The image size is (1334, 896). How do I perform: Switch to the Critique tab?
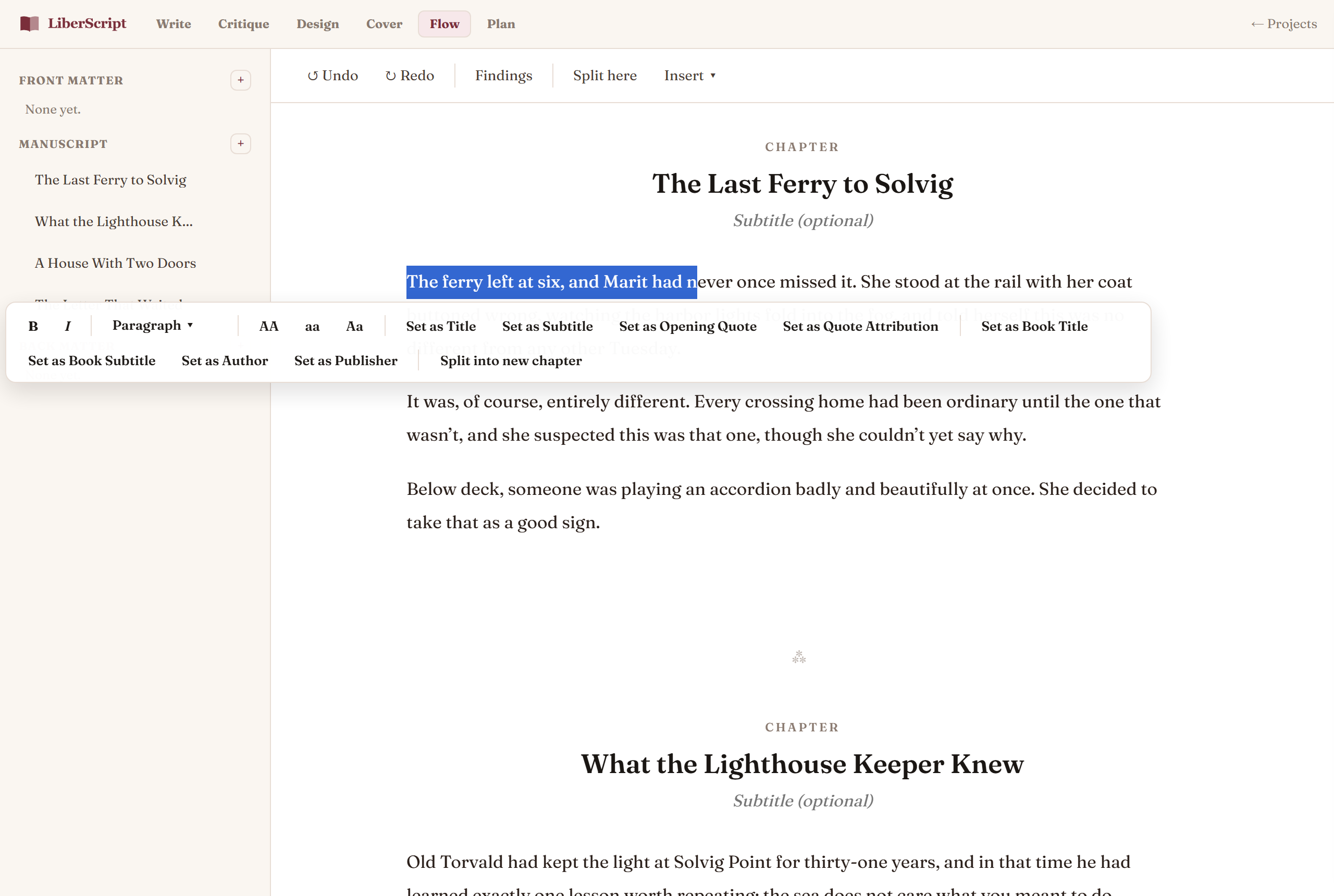pyautogui.click(x=243, y=23)
